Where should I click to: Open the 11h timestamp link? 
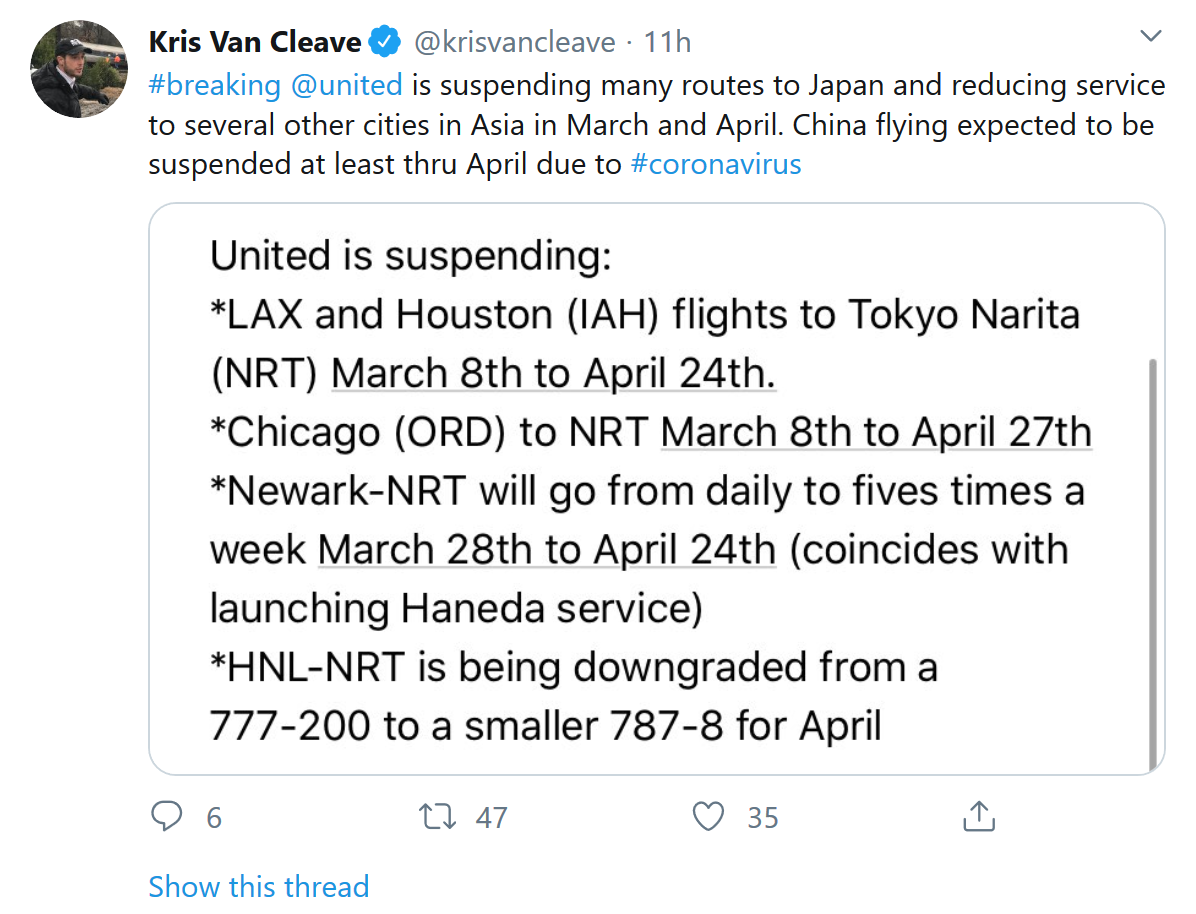pos(668,42)
